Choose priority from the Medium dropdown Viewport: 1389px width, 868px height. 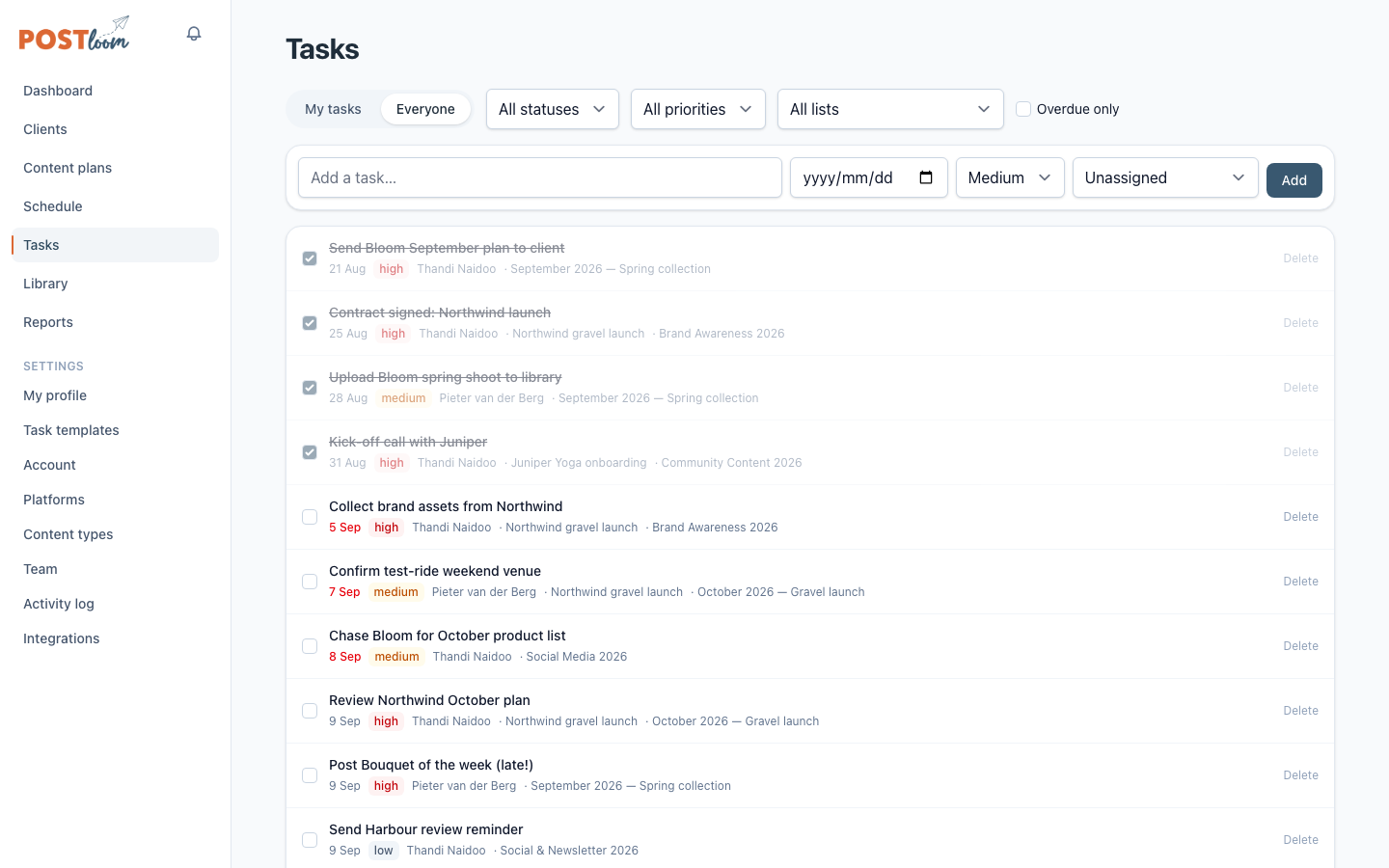point(1010,177)
